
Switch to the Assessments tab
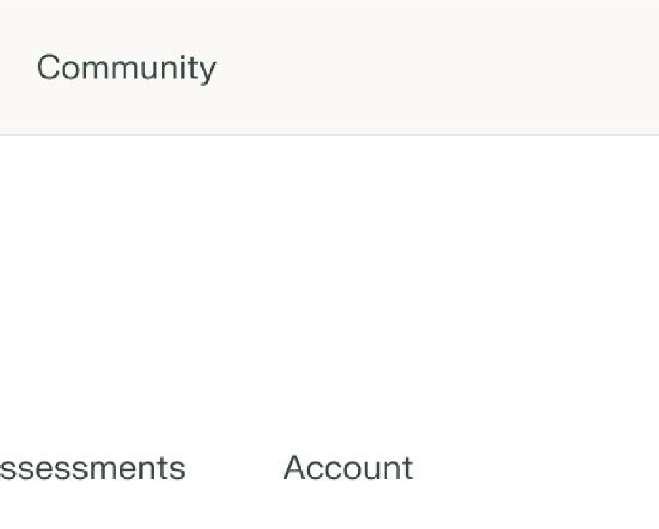92,468
